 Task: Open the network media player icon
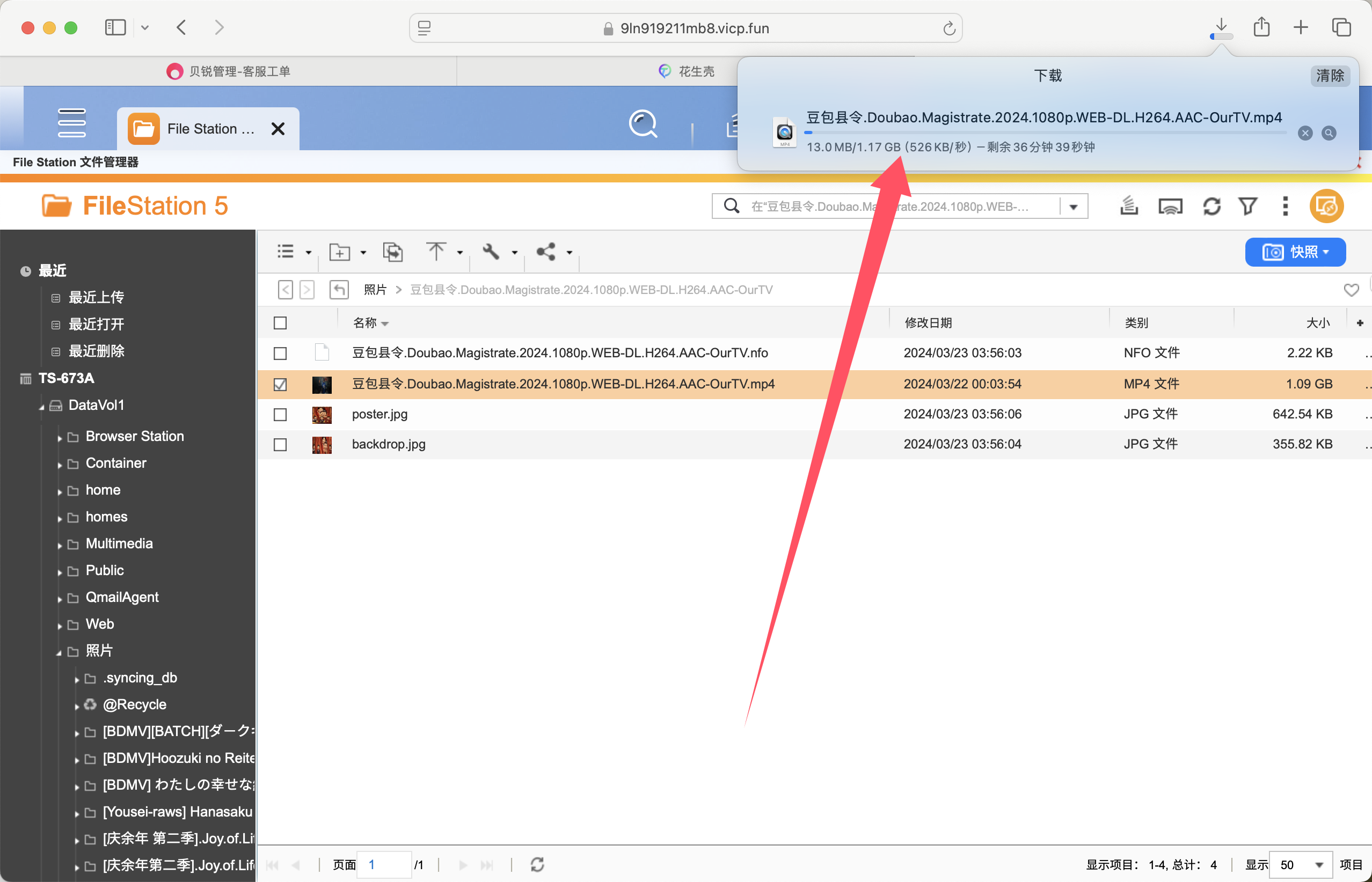point(1170,206)
